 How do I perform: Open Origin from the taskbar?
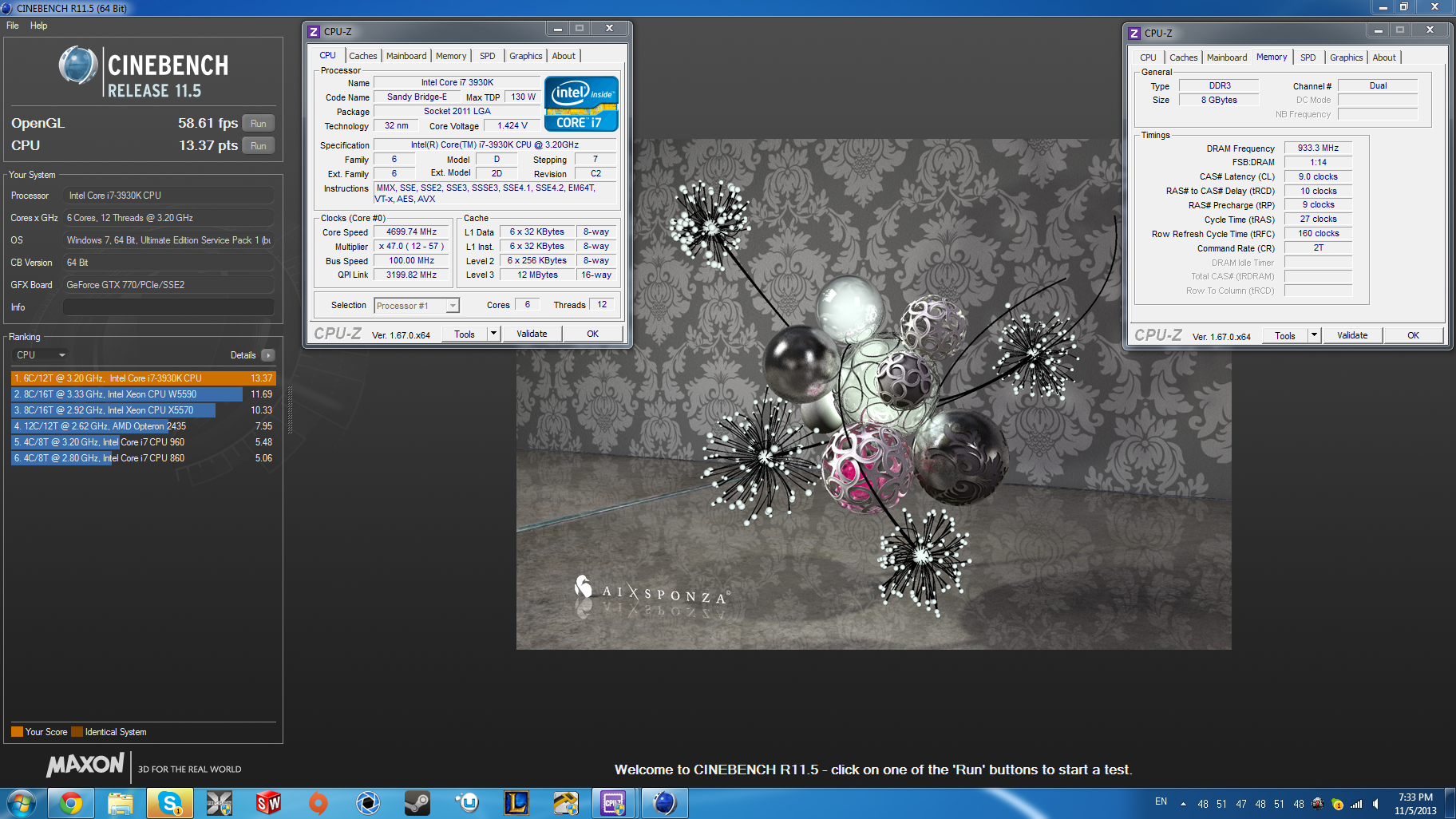318,803
